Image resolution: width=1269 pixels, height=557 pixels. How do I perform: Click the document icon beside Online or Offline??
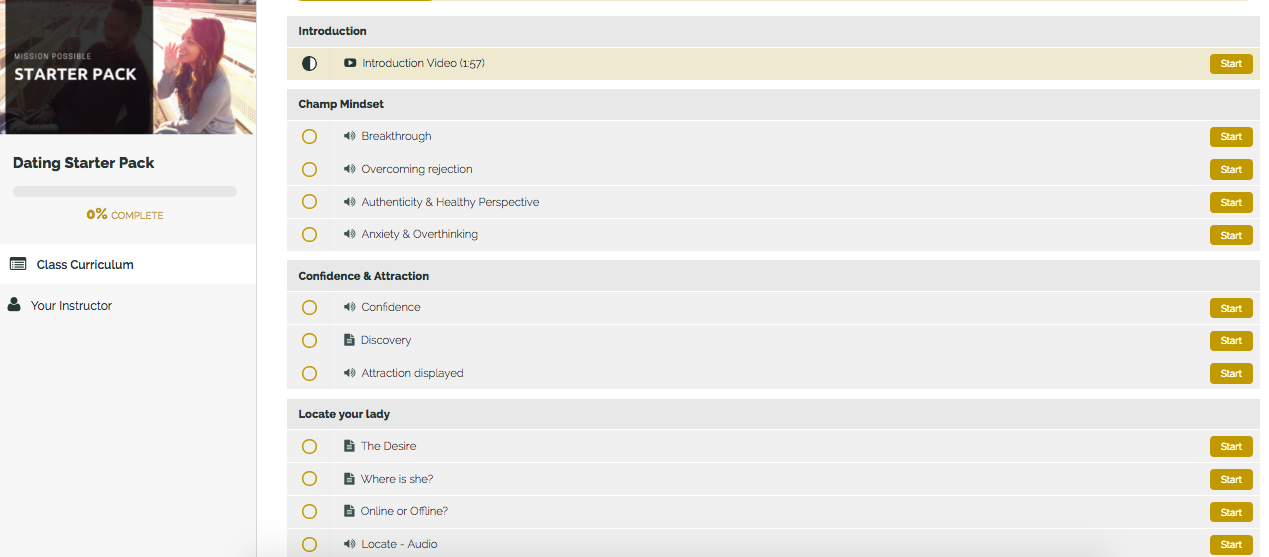349,511
